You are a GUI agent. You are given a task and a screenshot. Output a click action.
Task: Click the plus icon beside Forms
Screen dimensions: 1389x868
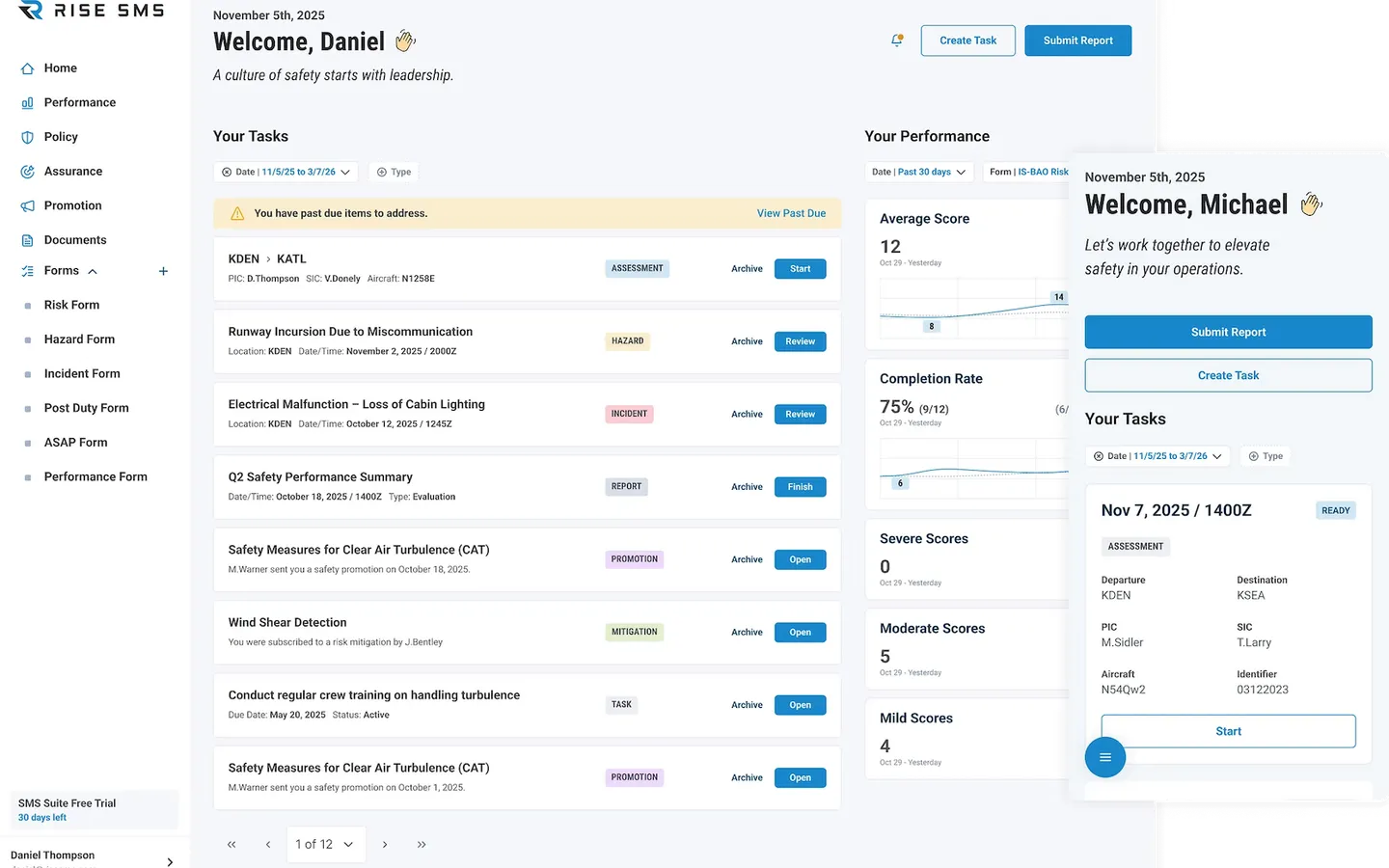pos(163,271)
